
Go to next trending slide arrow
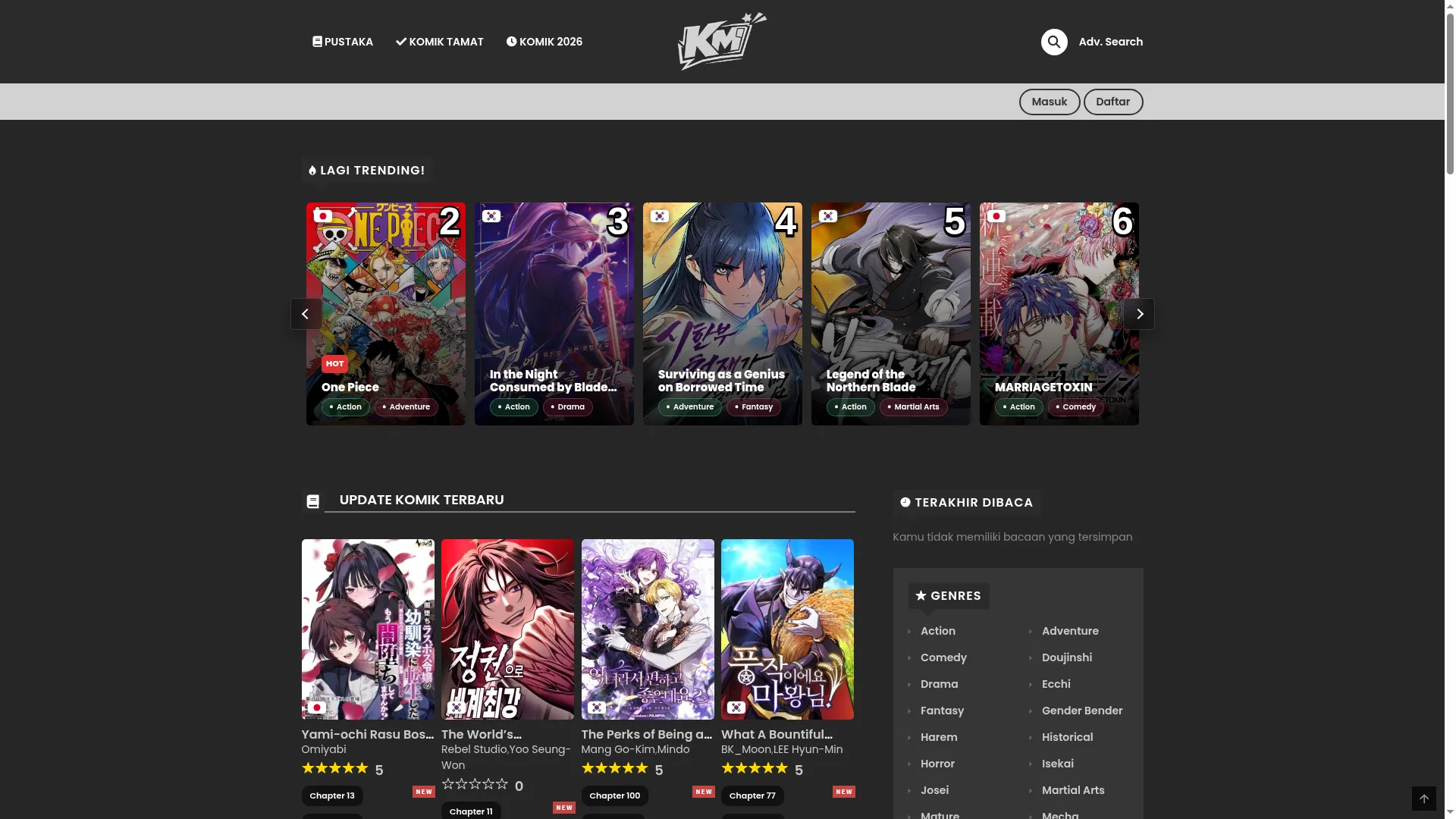pyautogui.click(x=1139, y=314)
